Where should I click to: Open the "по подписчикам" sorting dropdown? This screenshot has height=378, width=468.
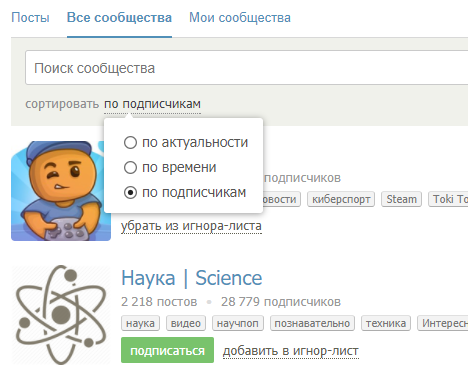click(152, 104)
